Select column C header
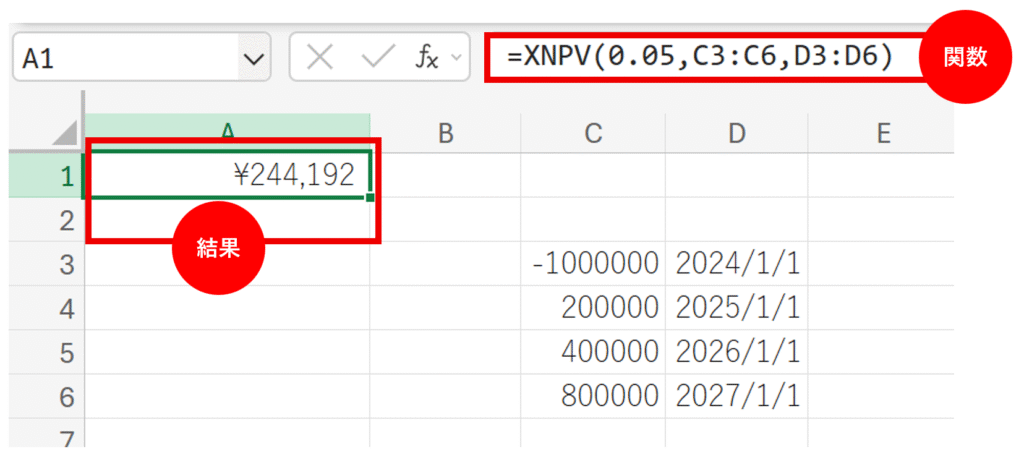1024x457 pixels. coord(594,133)
